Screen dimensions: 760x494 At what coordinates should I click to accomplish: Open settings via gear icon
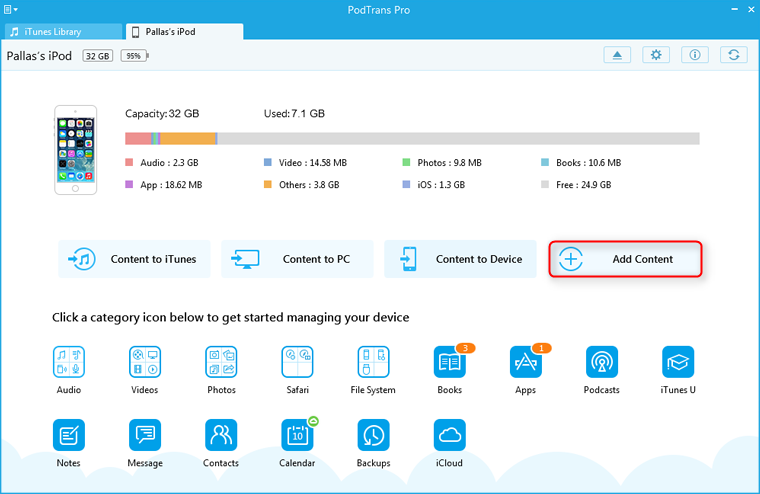click(656, 55)
